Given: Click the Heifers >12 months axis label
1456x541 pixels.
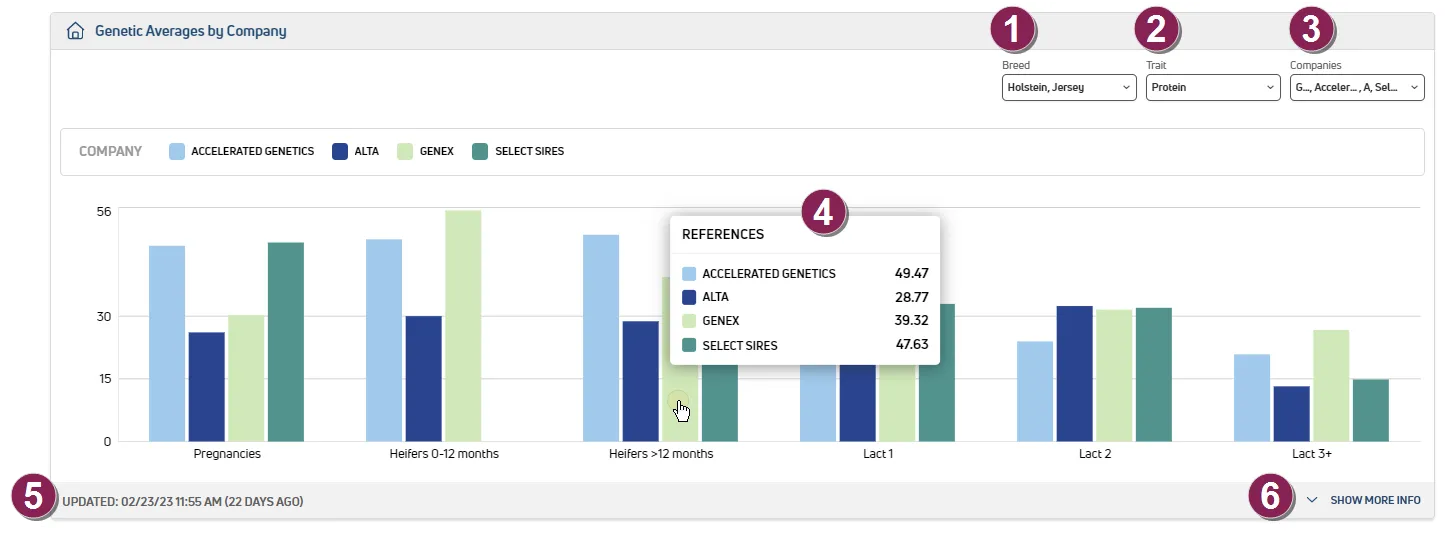Looking at the screenshot, I should click(x=661, y=454).
